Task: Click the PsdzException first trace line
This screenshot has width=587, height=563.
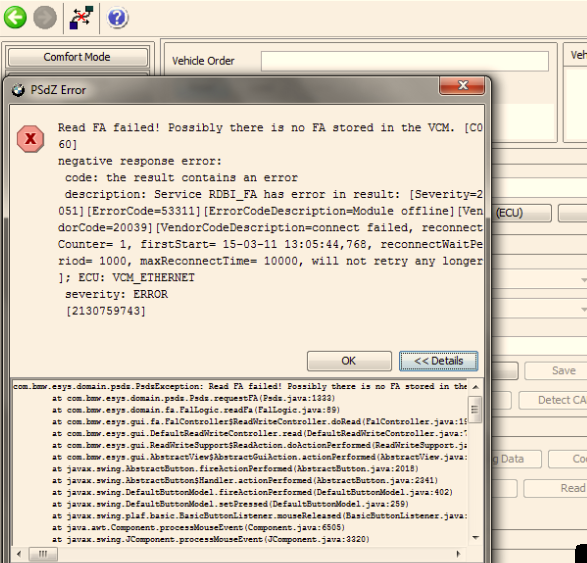Action: (240, 386)
